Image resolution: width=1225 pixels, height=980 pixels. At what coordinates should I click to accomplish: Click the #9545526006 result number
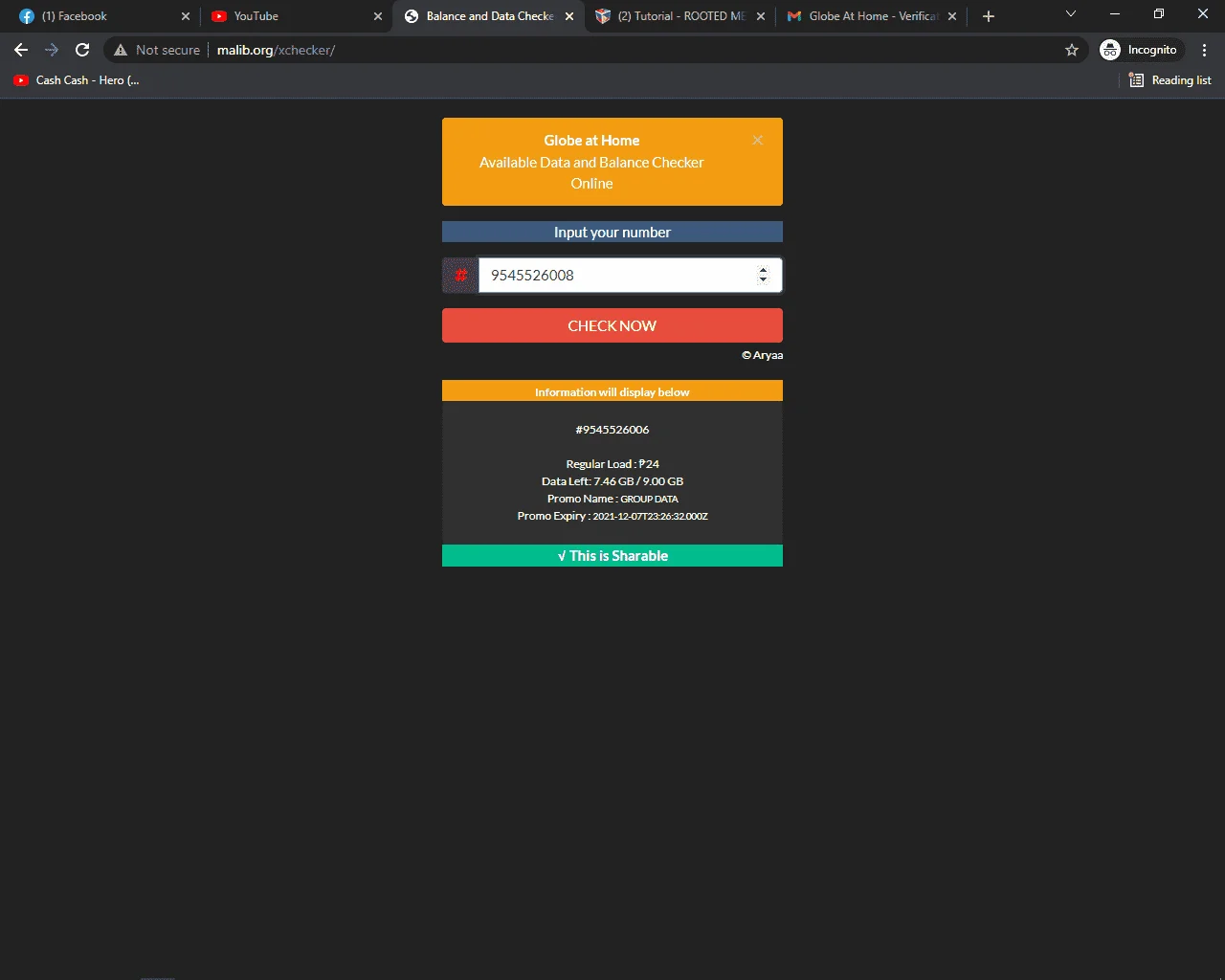pos(612,430)
